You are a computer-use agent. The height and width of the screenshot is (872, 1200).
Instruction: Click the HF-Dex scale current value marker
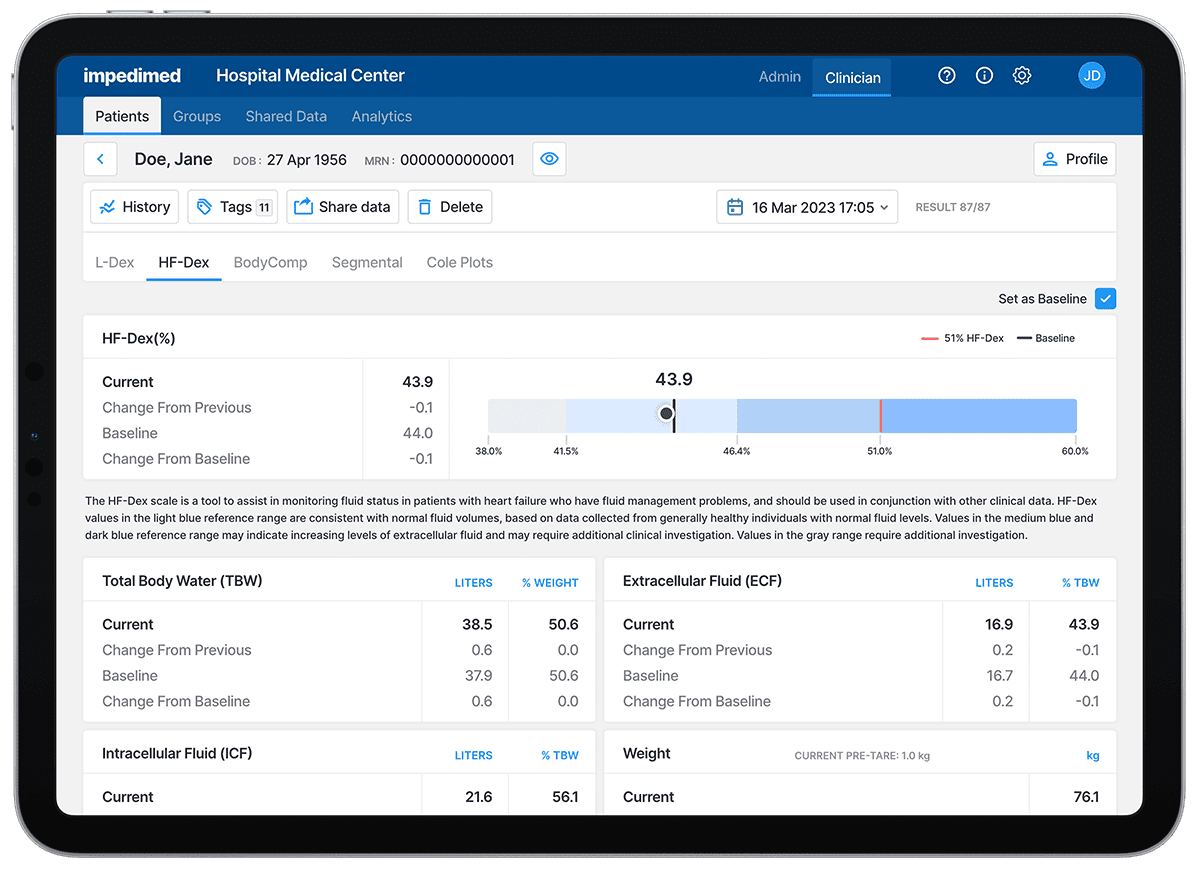point(667,414)
